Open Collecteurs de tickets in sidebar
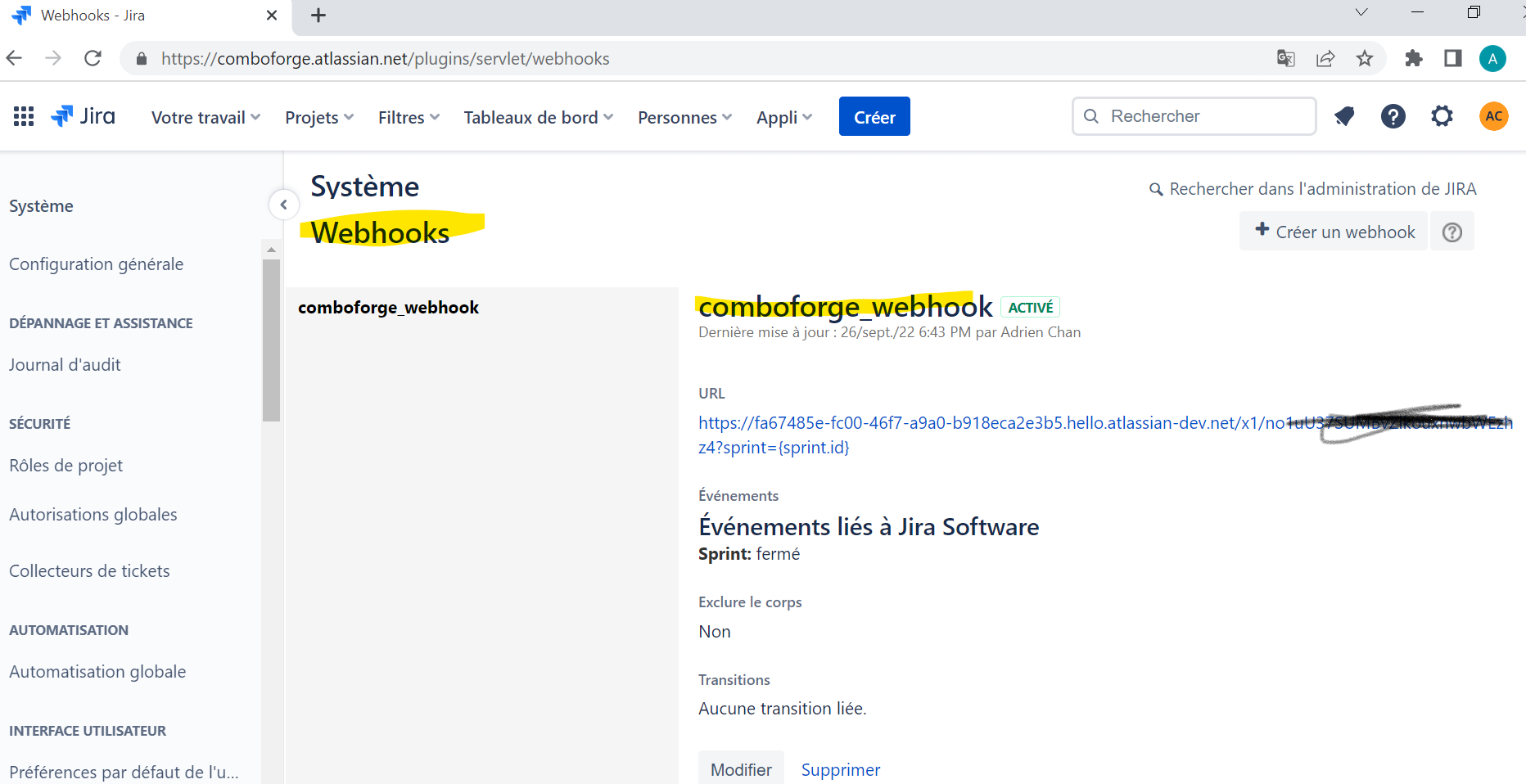This screenshot has height=784, width=1526. (89, 571)
